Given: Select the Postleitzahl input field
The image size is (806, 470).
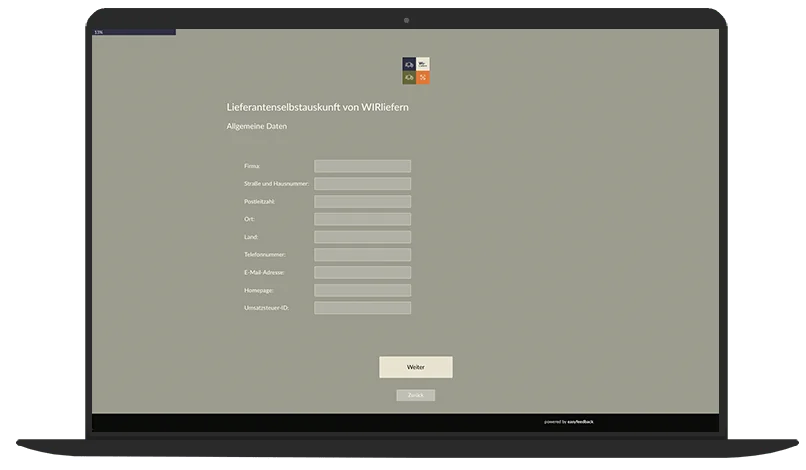Looking at the screenshot, I should point(362,202).
